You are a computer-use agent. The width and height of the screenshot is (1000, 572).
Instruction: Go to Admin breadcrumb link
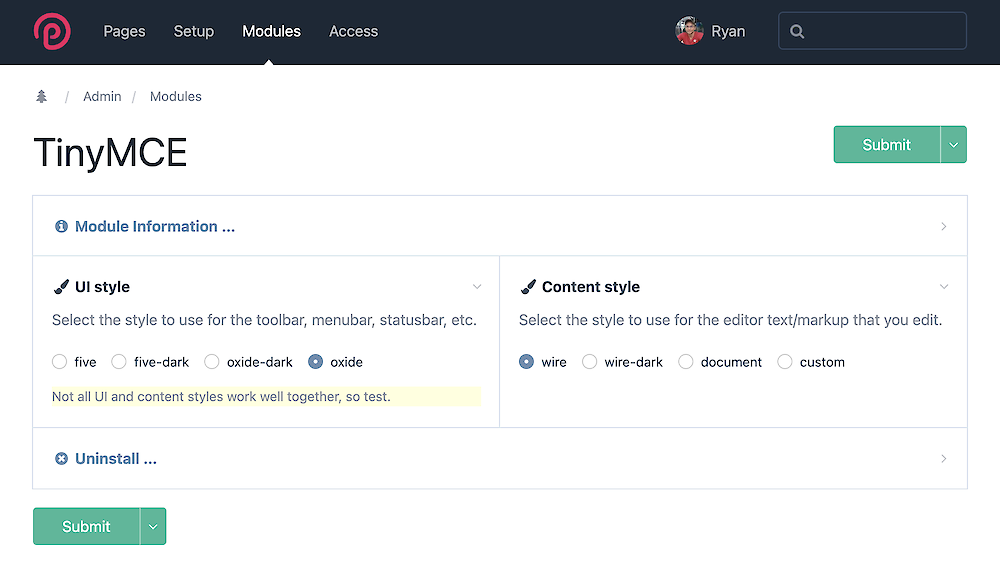click(x=102, y=96)
